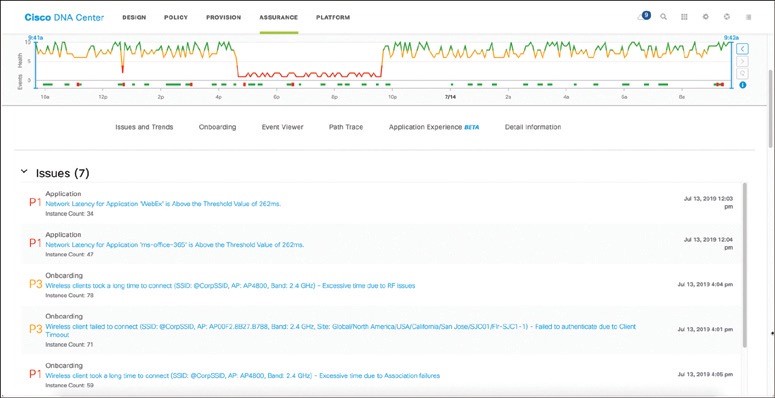The width and height of the screenshot is (775, 398).
Task: Click 'Instance Count: 34' text
Action: pyautogui.click(x=70, y=214)
